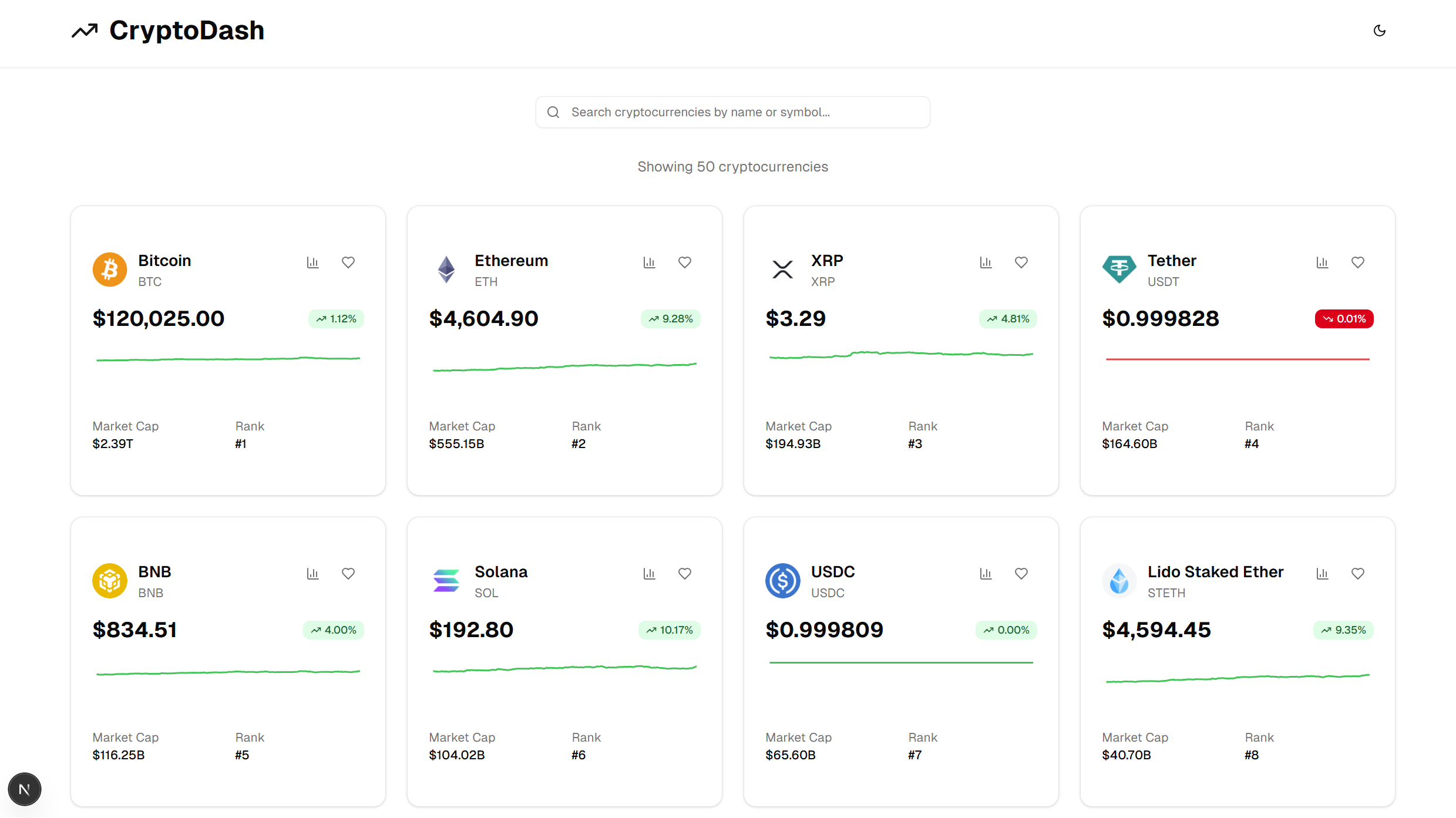Viewport: 1456px width, 818px height.
Task: Click the Bitcoin market cap $2.39T
Action: point(113,444)
